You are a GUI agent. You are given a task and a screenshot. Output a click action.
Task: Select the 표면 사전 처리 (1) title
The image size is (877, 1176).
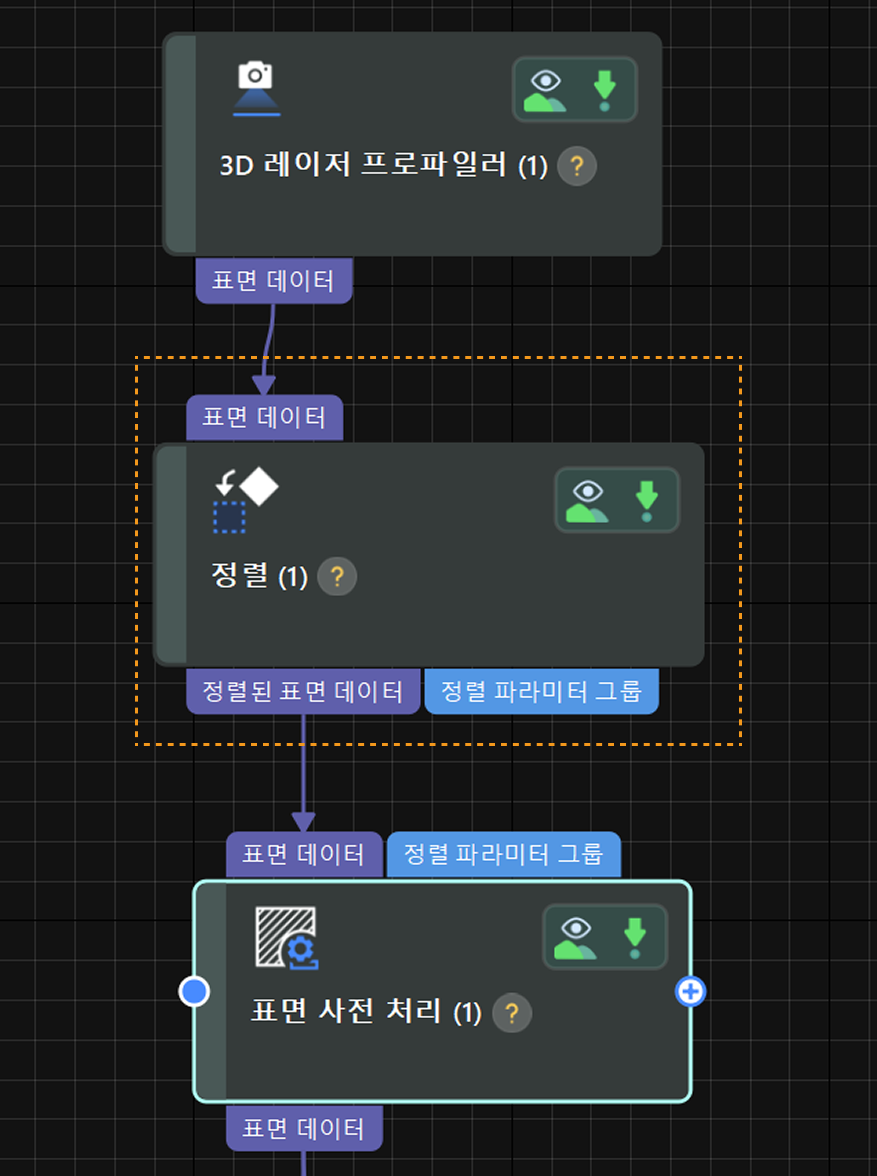pos(366,1012)
